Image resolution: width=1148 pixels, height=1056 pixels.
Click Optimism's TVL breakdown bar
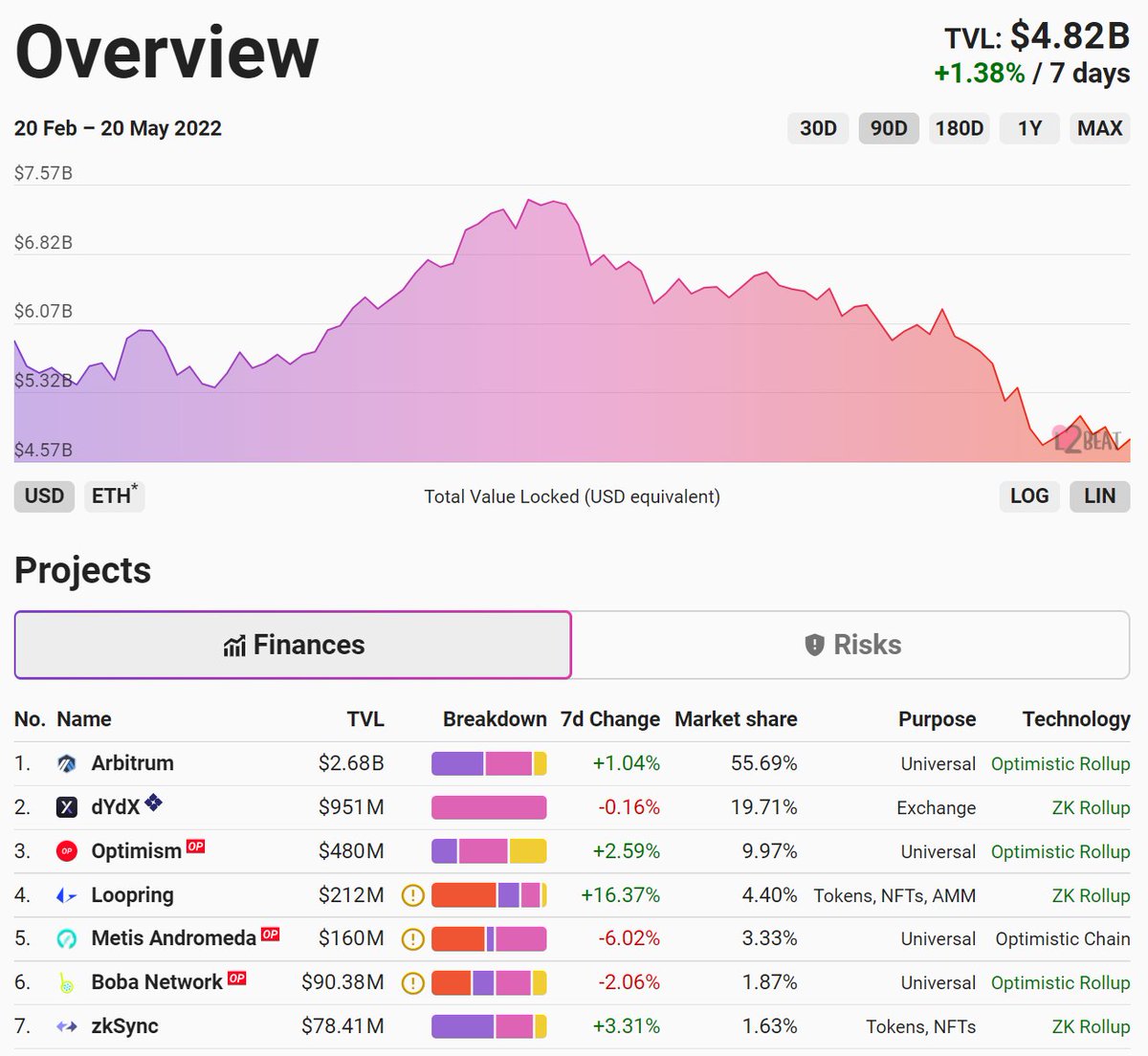489,851
